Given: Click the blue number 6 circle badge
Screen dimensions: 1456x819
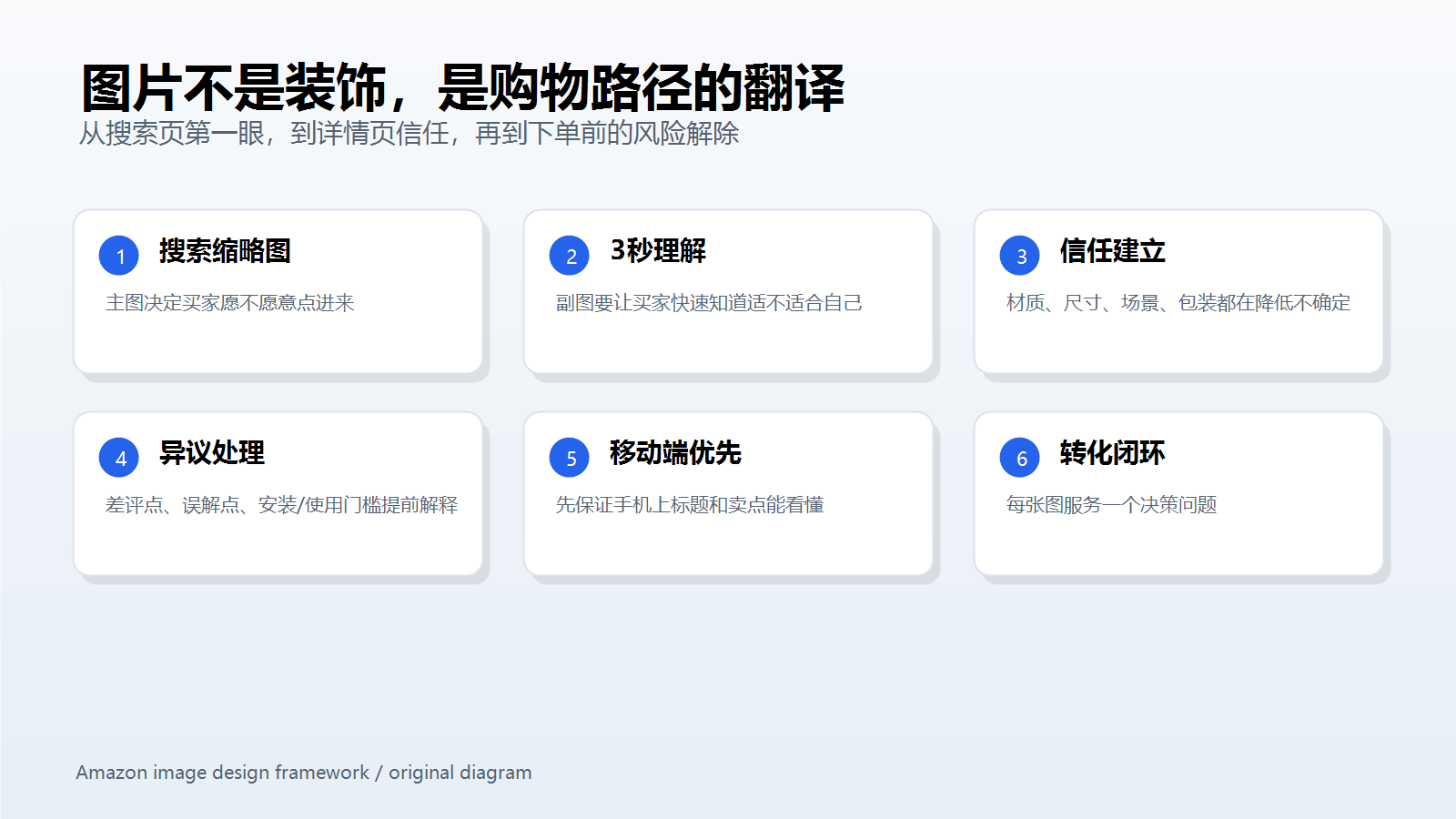Looking at the screenshot, I should (x=1020, y=458).
